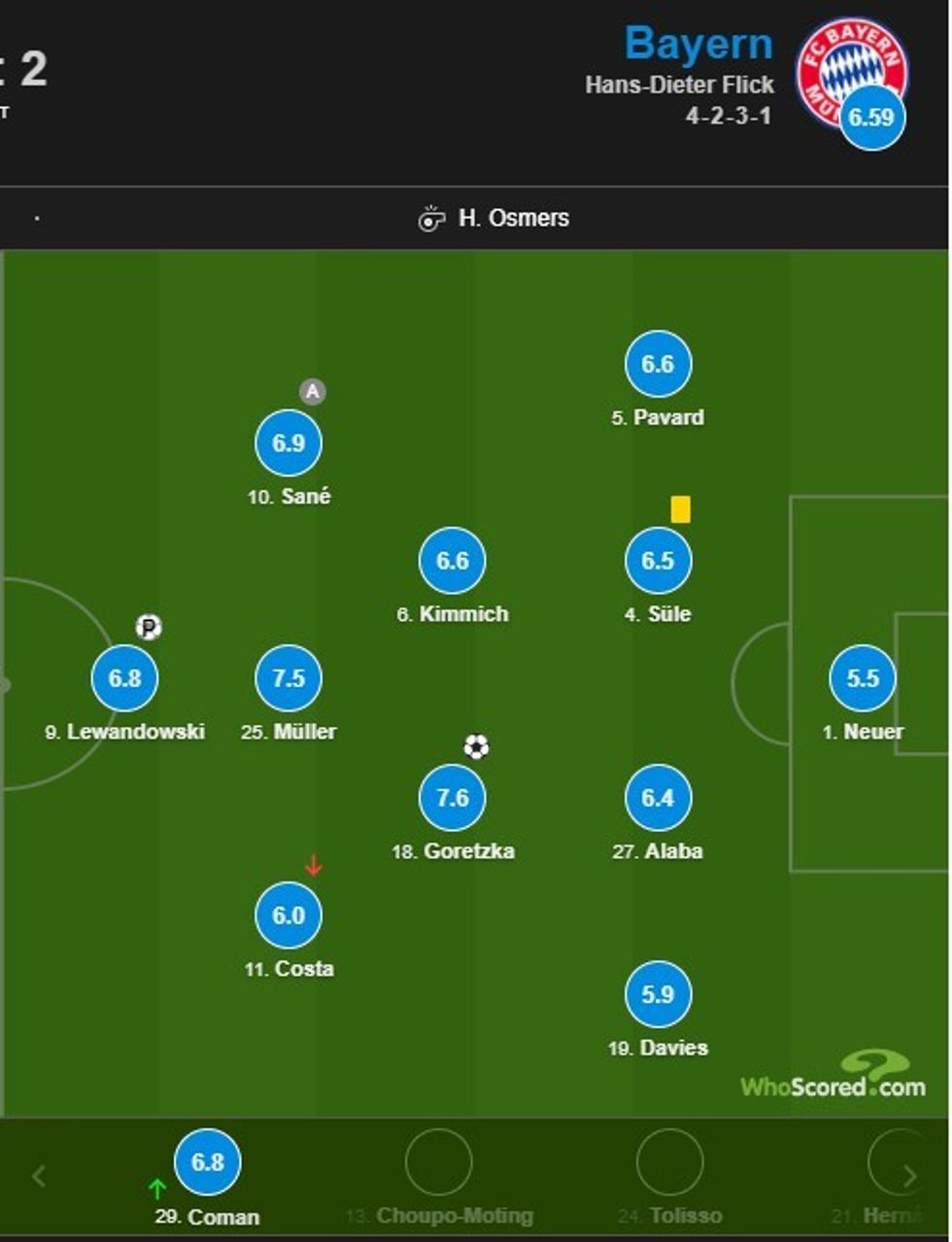Select substitute Coman's 6.8 rating circle
This screenshot has width=952, height=1242.
point(207,1162)
